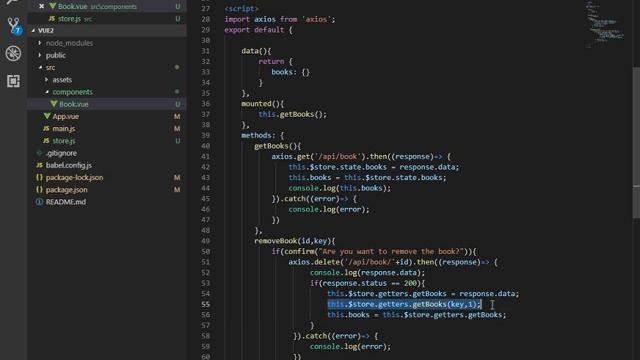Open the Debug view icon
The height and width of the screenshot is (360, 640).
13,53
